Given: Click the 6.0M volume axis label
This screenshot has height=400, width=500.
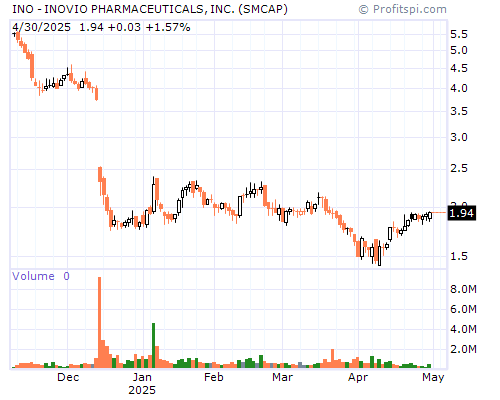Looking at the screenshot, I should coord(463,309).
